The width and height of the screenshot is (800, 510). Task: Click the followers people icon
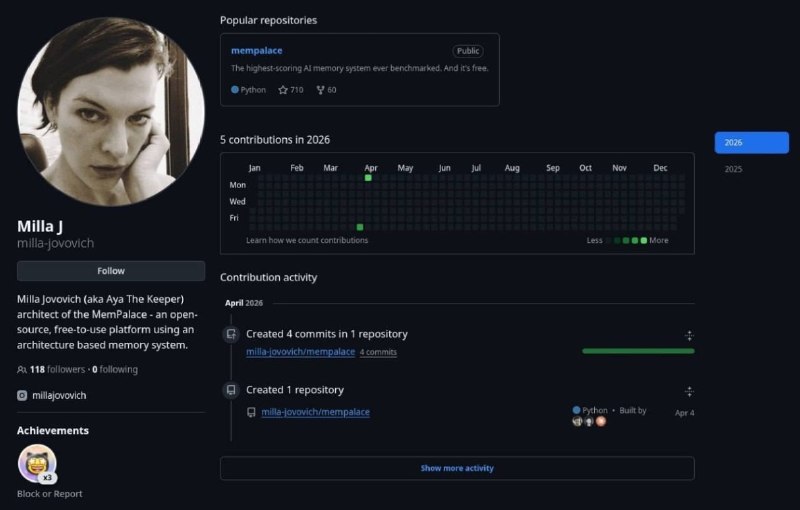(22, 370)
